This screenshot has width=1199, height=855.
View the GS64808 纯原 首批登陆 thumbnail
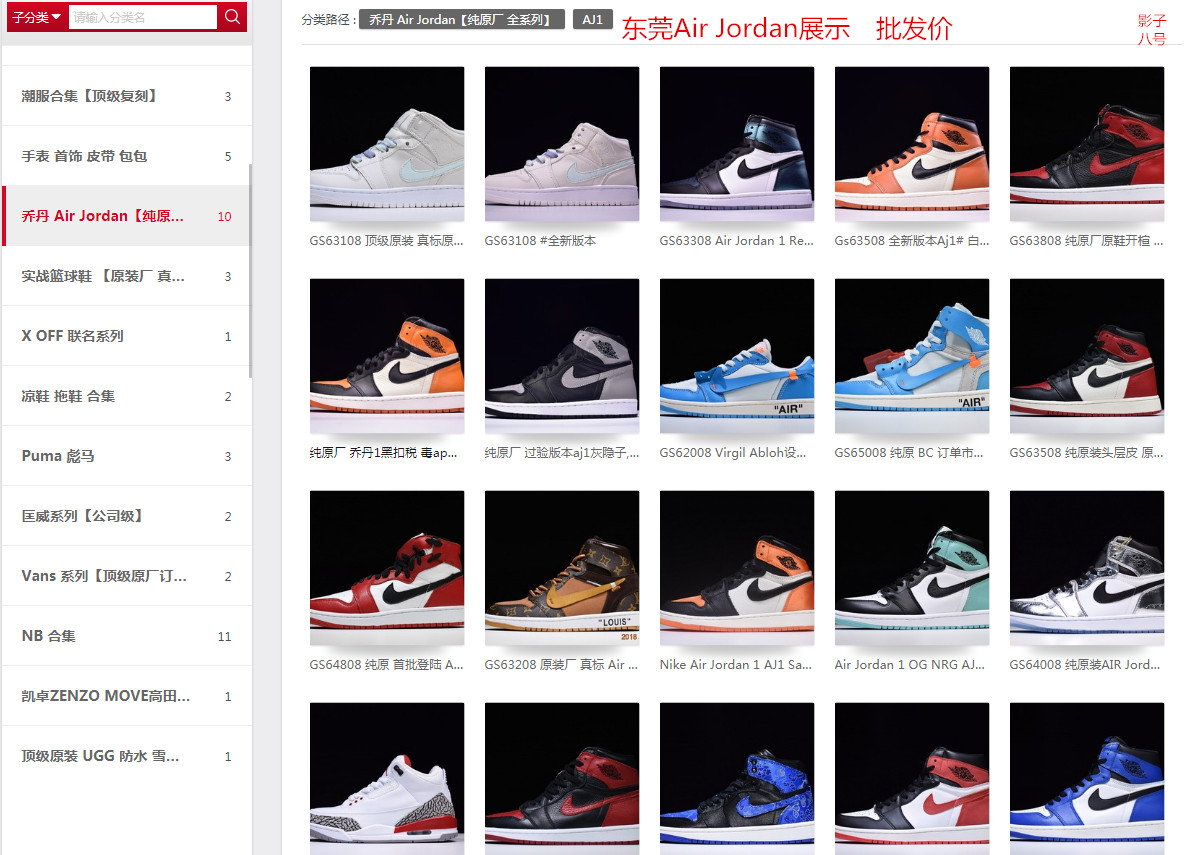coord(387,568)
